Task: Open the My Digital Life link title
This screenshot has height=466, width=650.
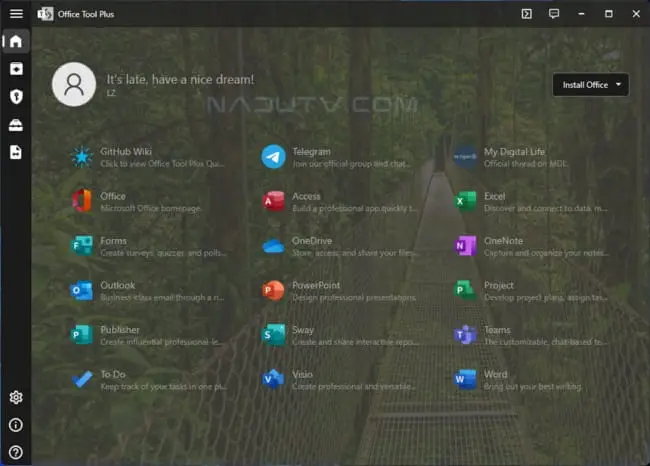Action: [x=514, y=151]
